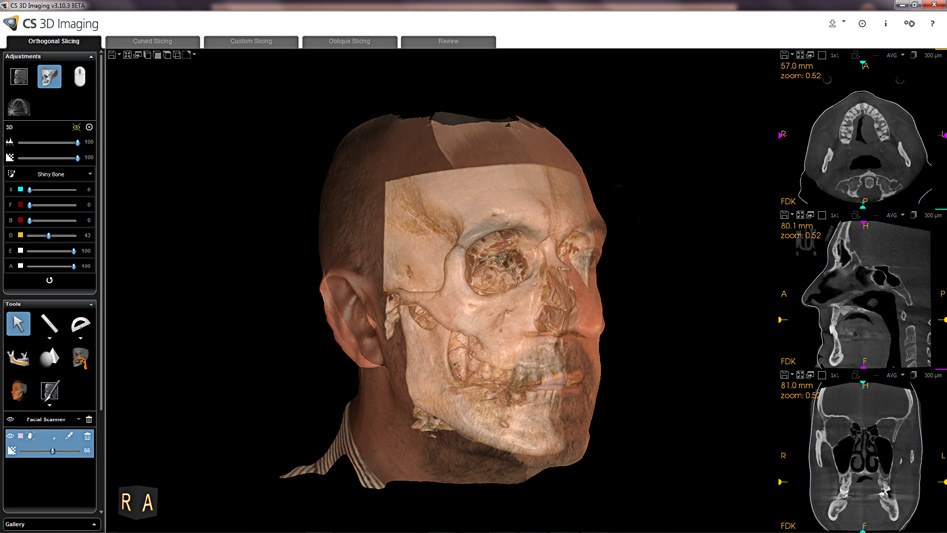Open user account dropdown arrow in header
Image resolution: width=947 pixels, height=533 pixels.
(x=844, y=22)
